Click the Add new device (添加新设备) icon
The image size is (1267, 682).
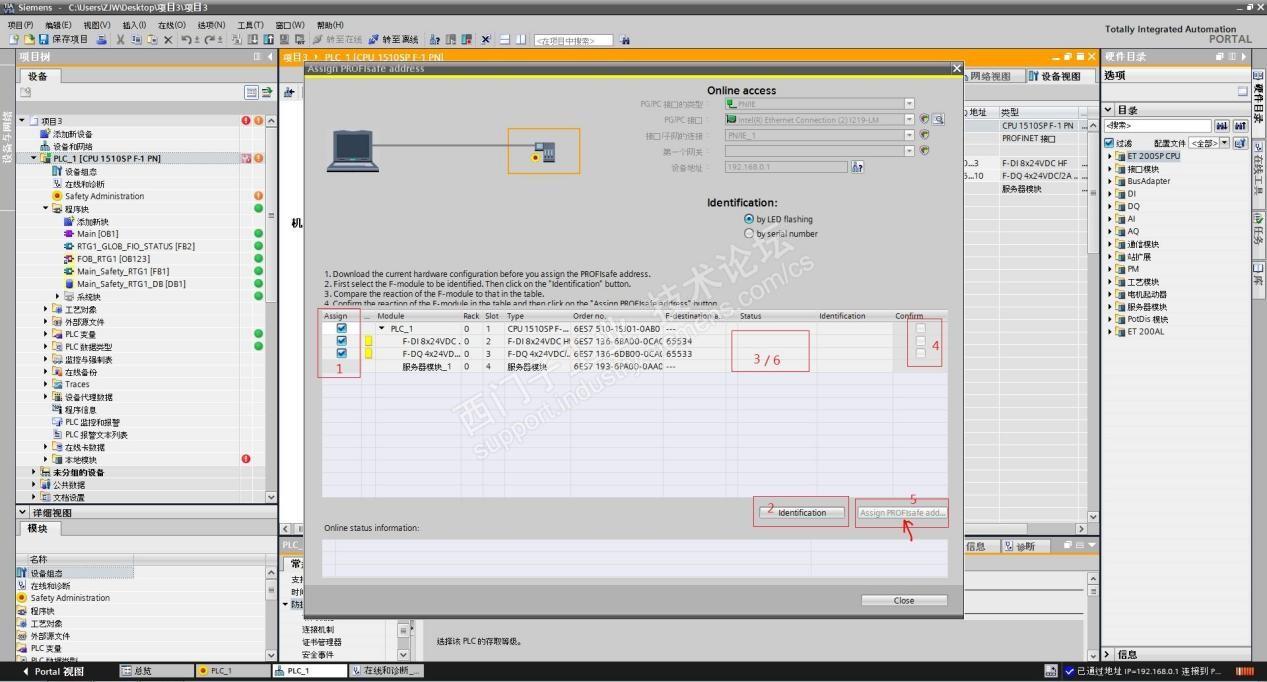pos(45,134)
